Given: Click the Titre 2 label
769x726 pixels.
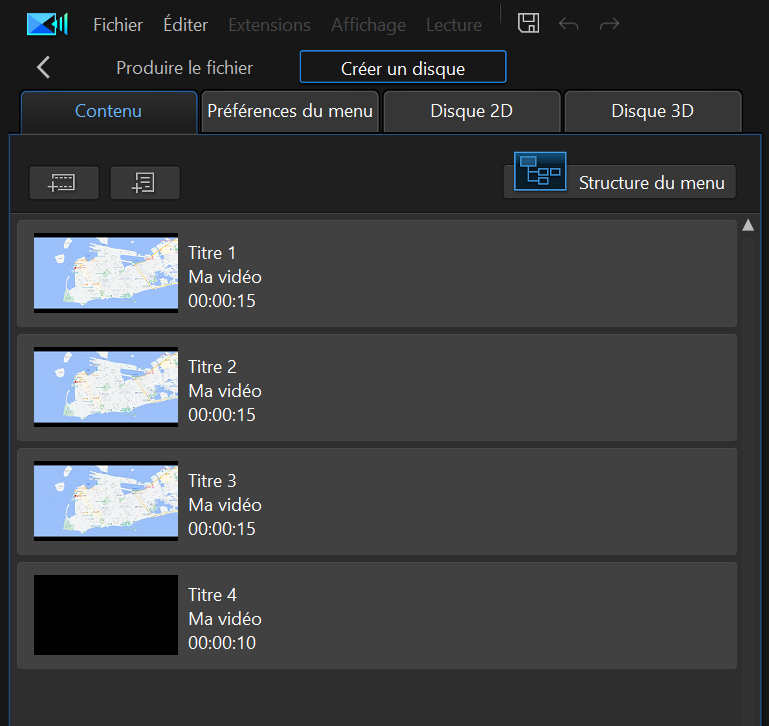Looking at the screenshot, I should click(x=212, y=367).
